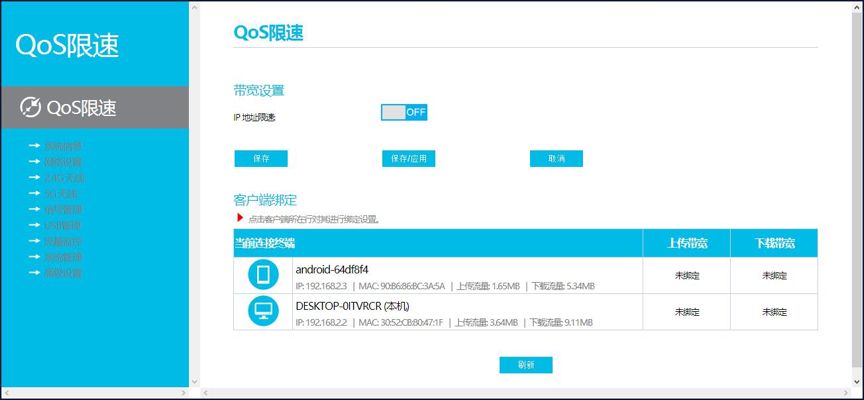Select the highlighted QoS限速 sidebar section
Image resolution: width=864 pixels, height=400 pixels.
tap(94, 107)
